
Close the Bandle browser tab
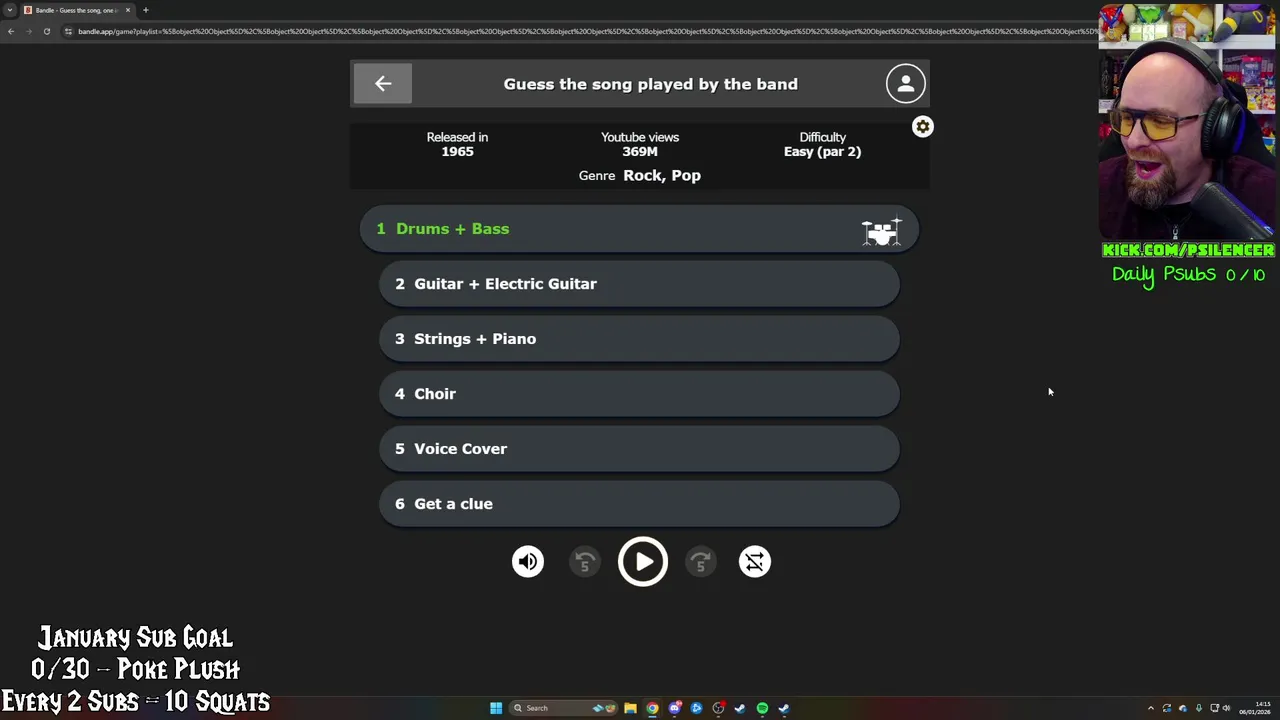click(x=128, y=10)
